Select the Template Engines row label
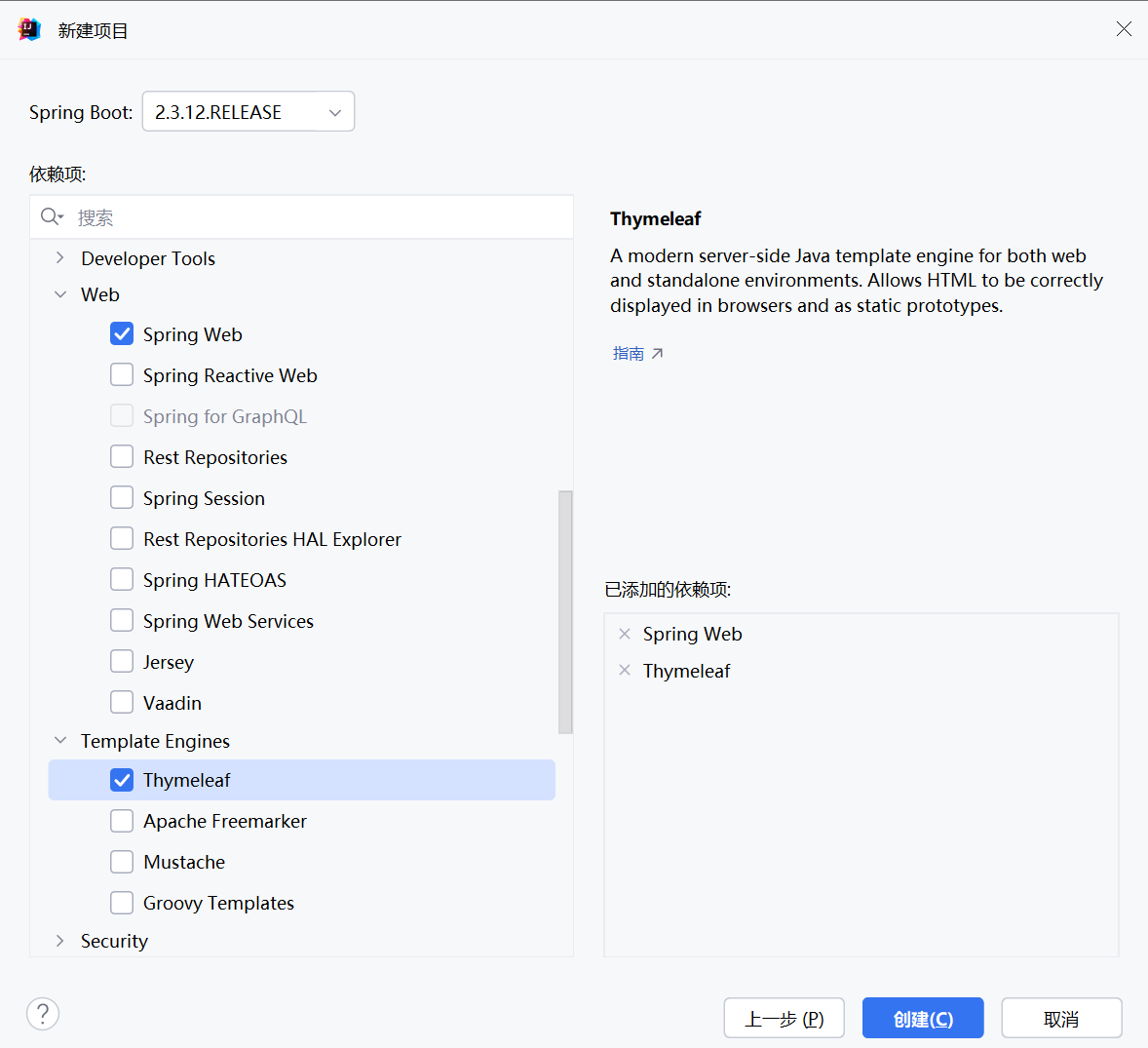Image resolution: width=1148 pixels, height=1048 pixels. pyautogui.click(x=155, y=741)
